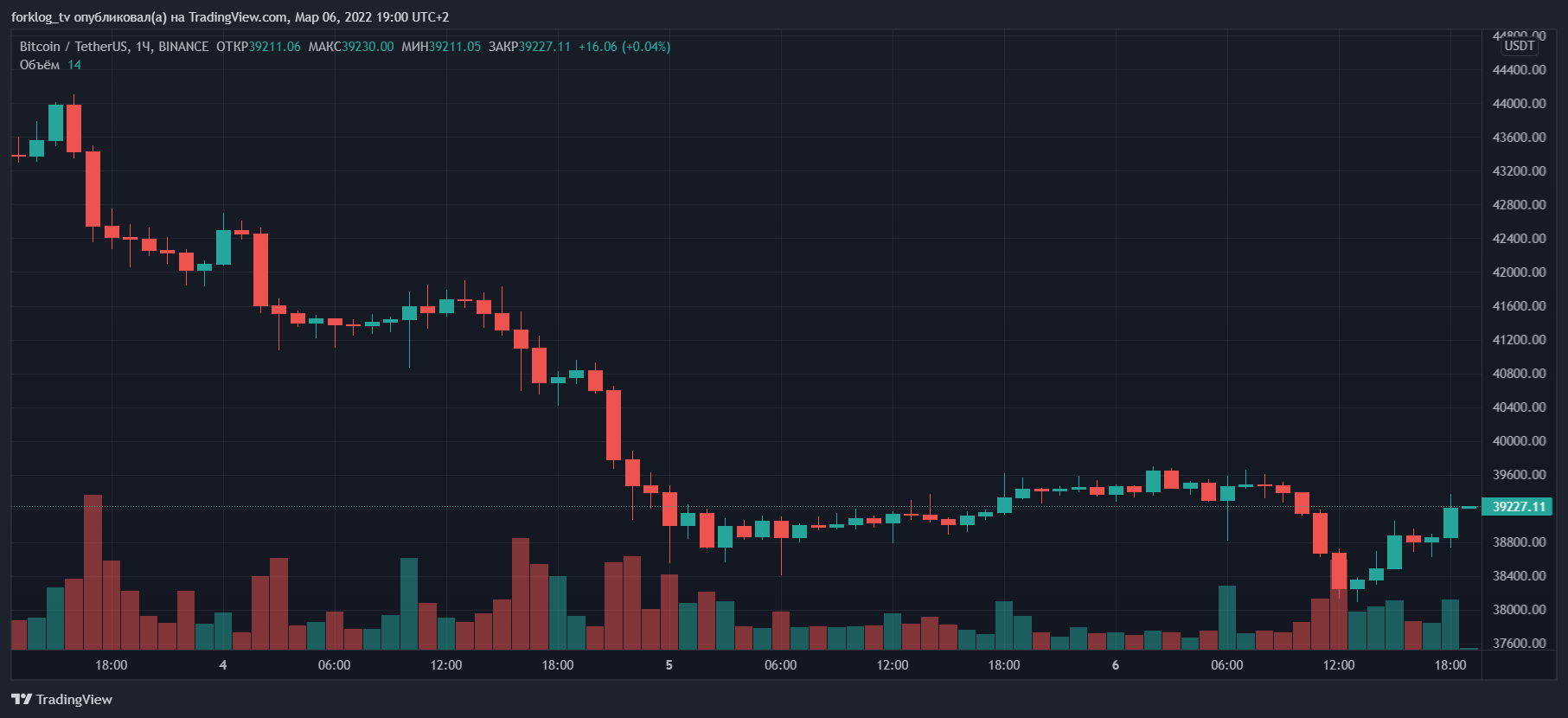1568x718 pixels.
Task: Click the 44000.00 price axis label
Action: [x=1519, y=104]
